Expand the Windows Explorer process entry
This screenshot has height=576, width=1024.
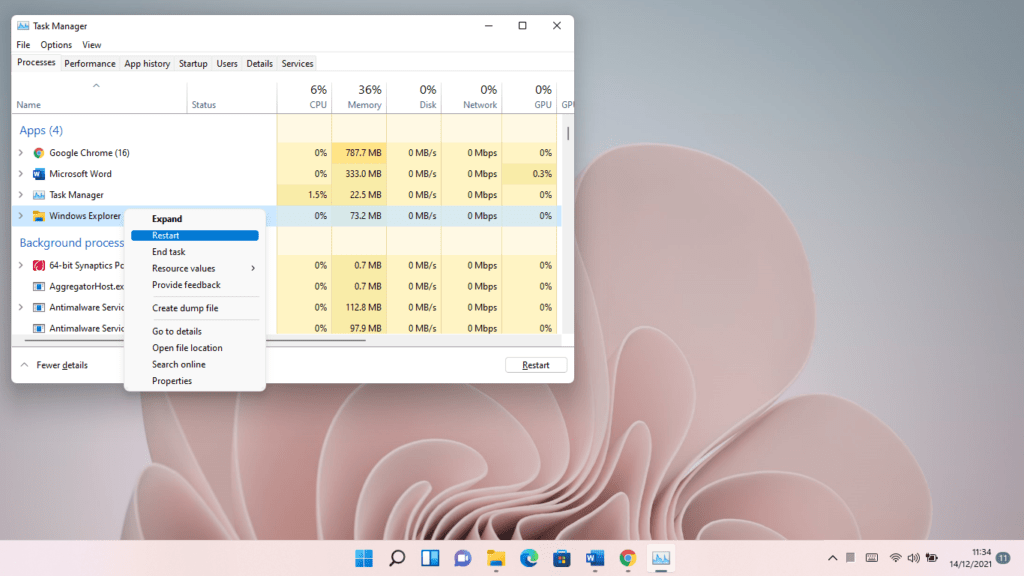point(22,215)
